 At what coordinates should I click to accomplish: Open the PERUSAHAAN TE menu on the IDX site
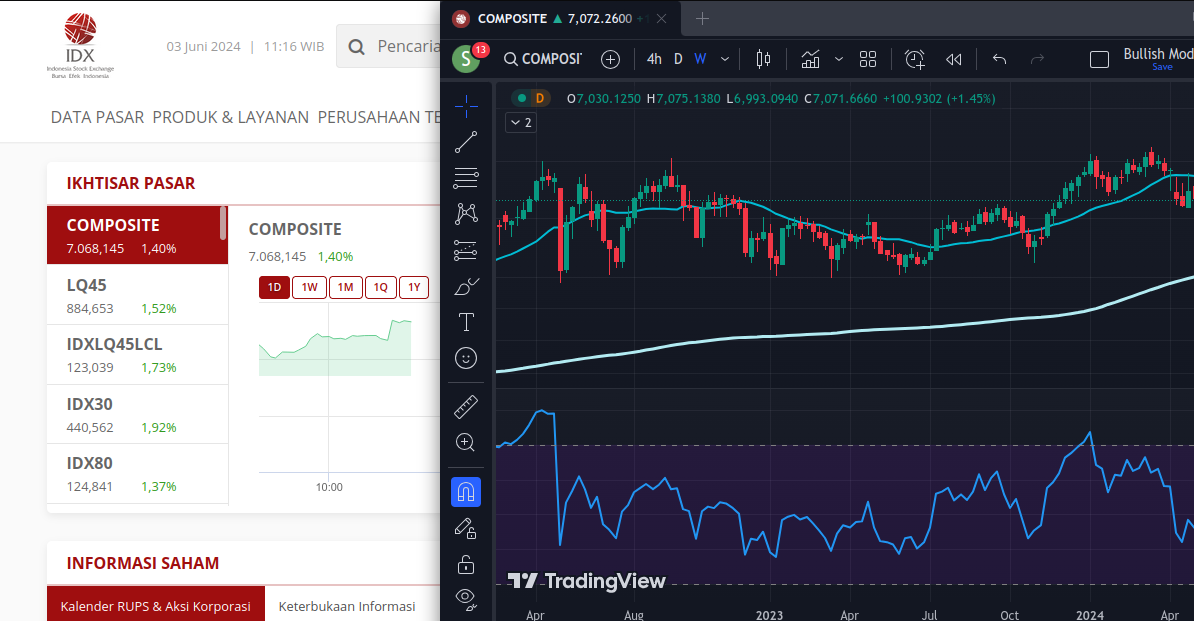[x=378, y=117]
